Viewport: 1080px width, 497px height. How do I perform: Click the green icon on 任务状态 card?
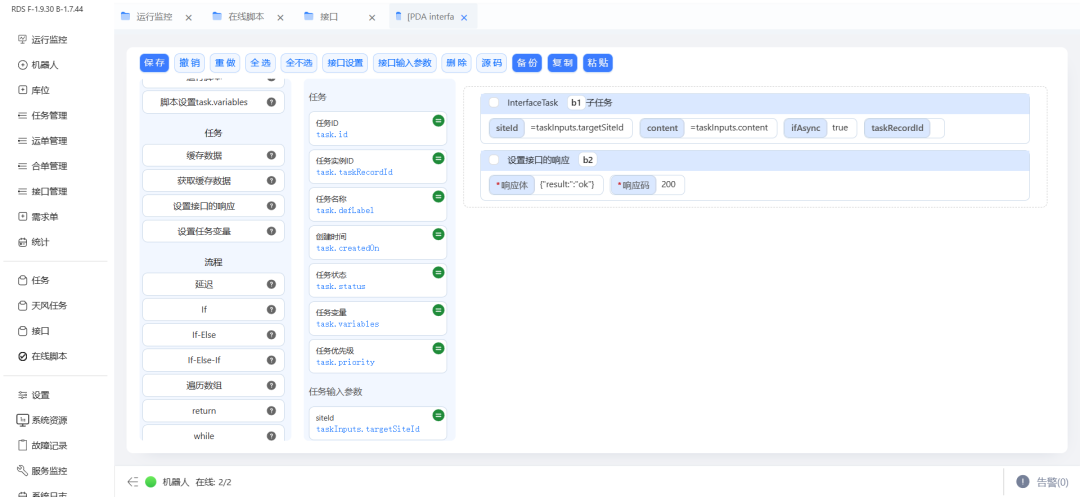point(438,272)
